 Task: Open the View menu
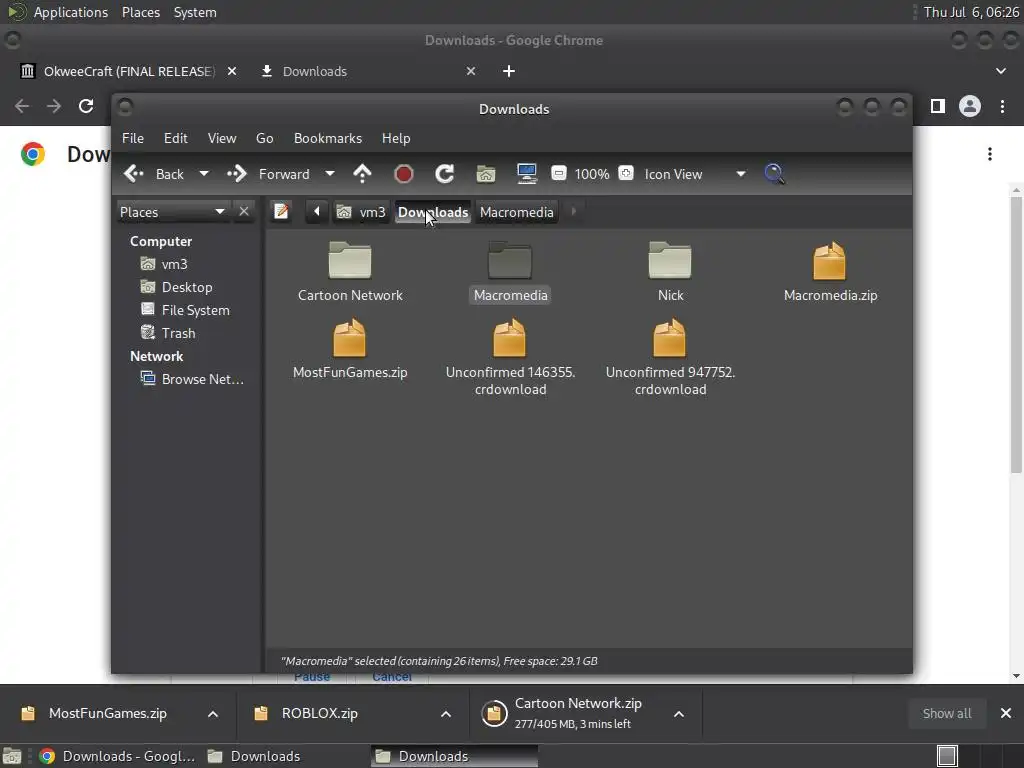[222, 138]
